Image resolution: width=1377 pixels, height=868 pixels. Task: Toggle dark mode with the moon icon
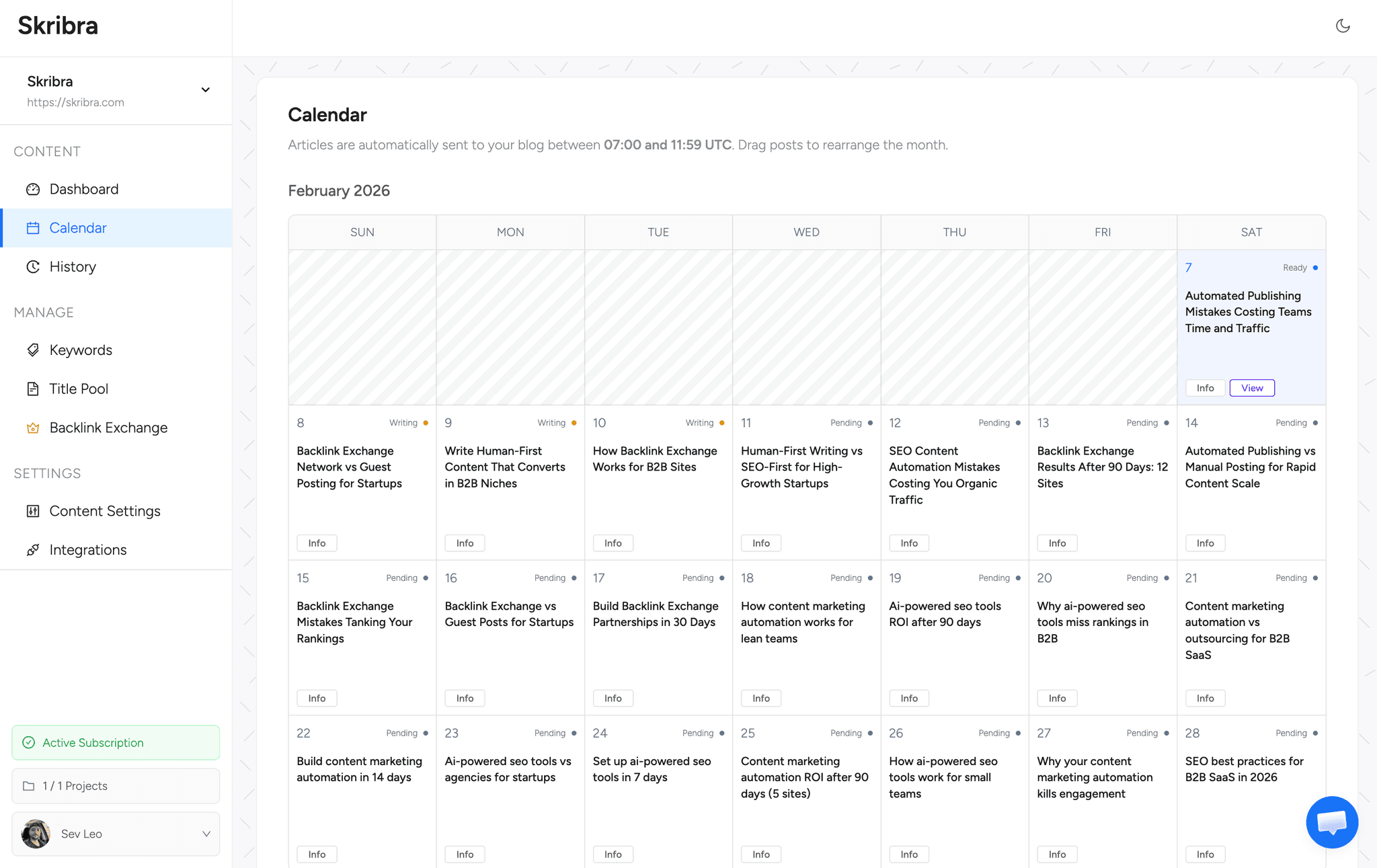pyautogui.click(x=1342, y=26)
